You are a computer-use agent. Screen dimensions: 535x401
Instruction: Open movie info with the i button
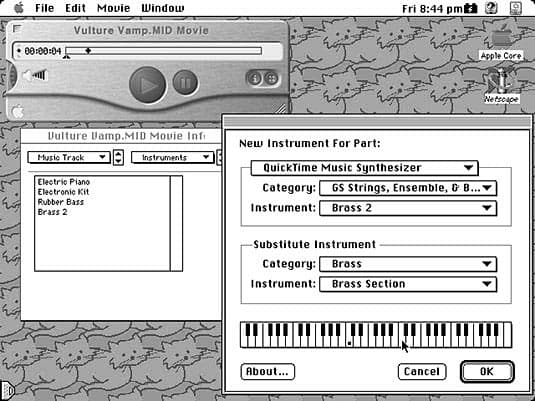point(254,78)
